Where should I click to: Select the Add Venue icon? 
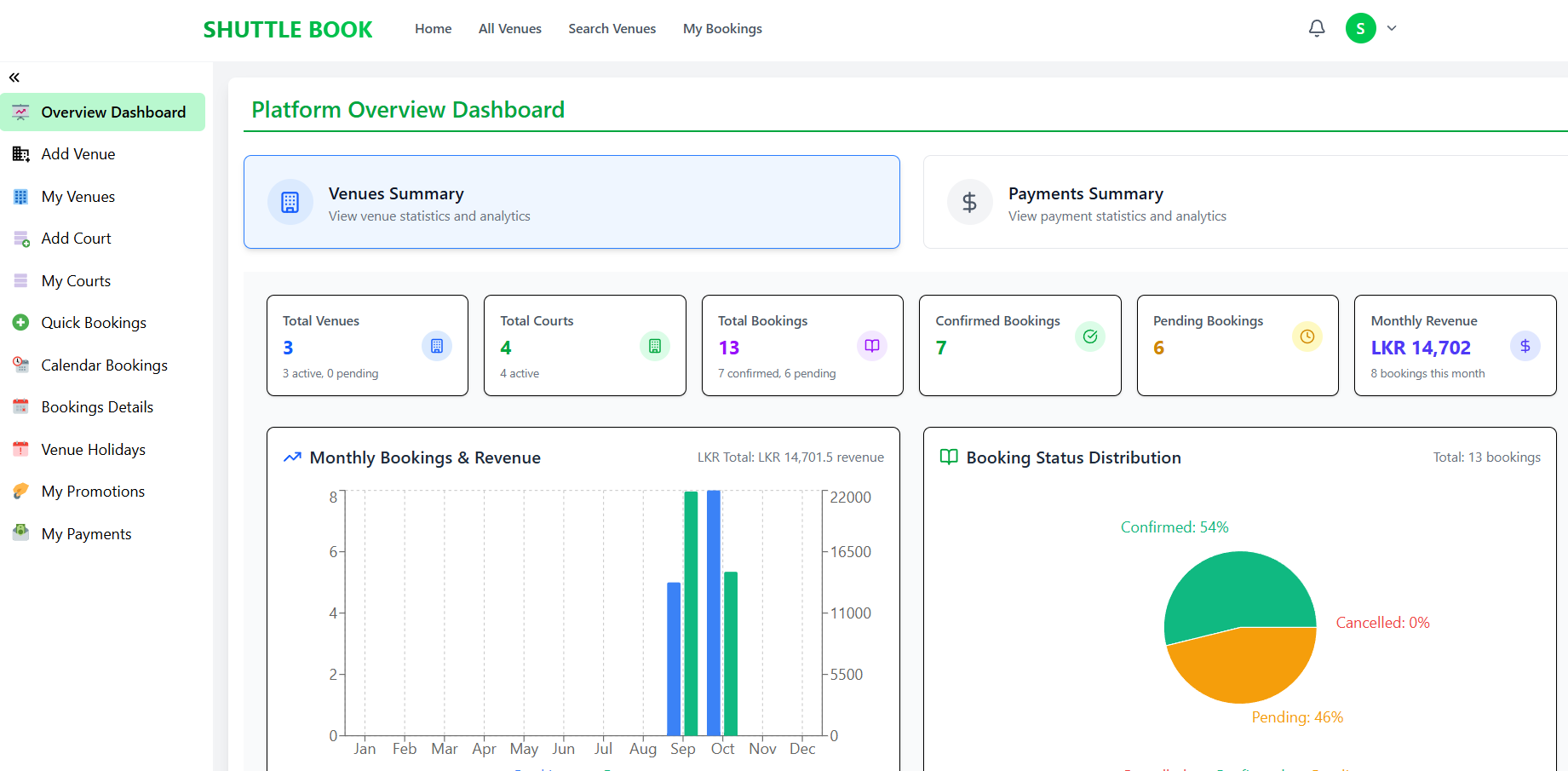click(20, 153)
